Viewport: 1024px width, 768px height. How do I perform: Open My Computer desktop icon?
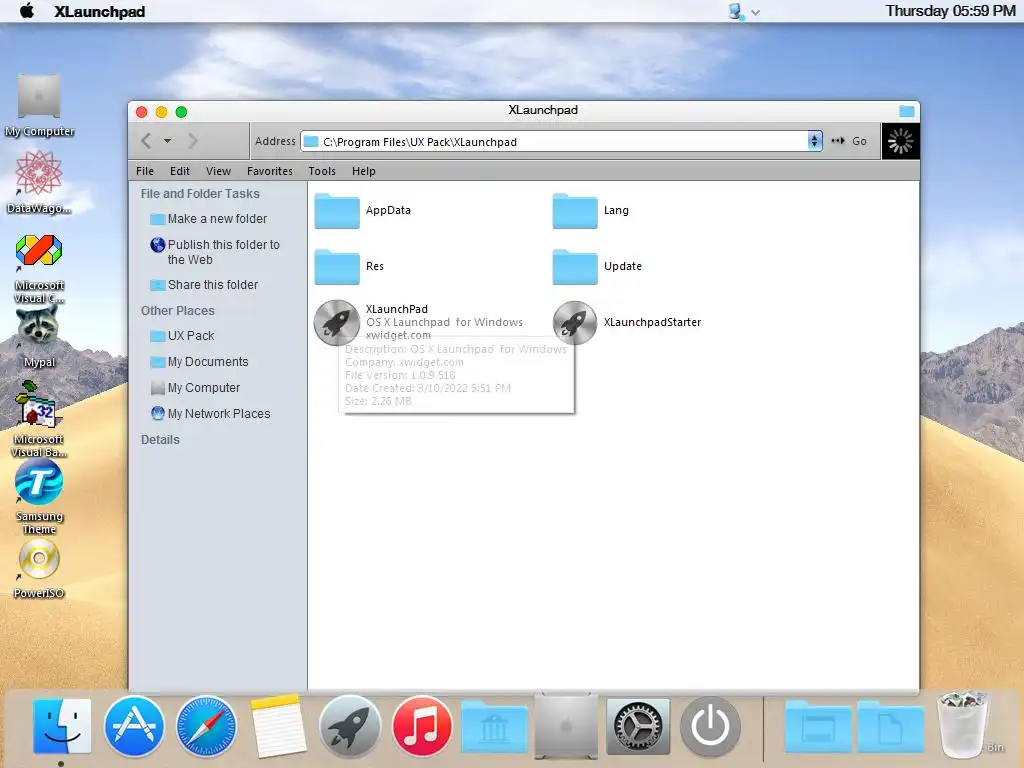point(39,106)
